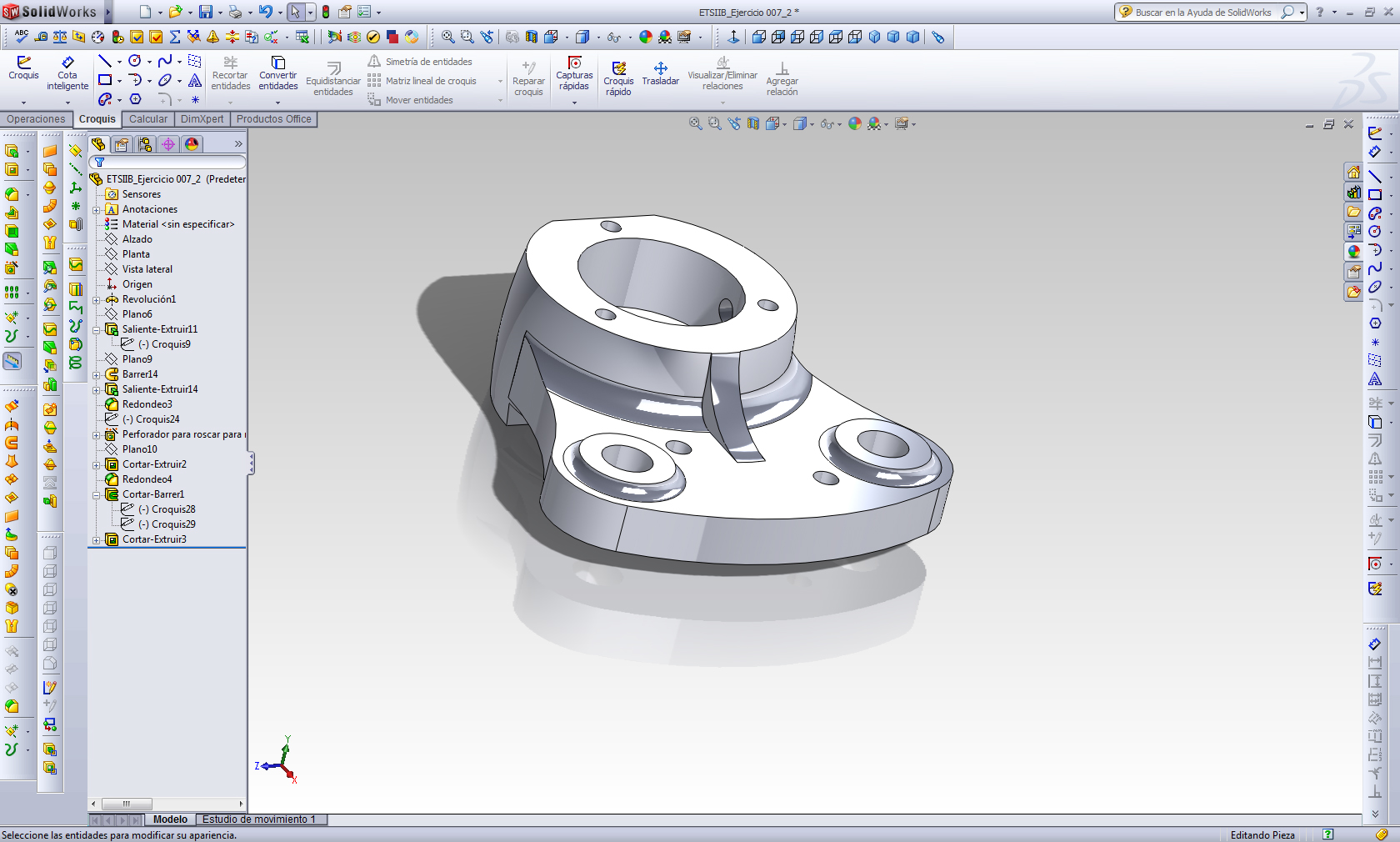Print the document using the printer icon
Image resolution: width=1400 pixels, height=842 pixels.
coord(235,12)
